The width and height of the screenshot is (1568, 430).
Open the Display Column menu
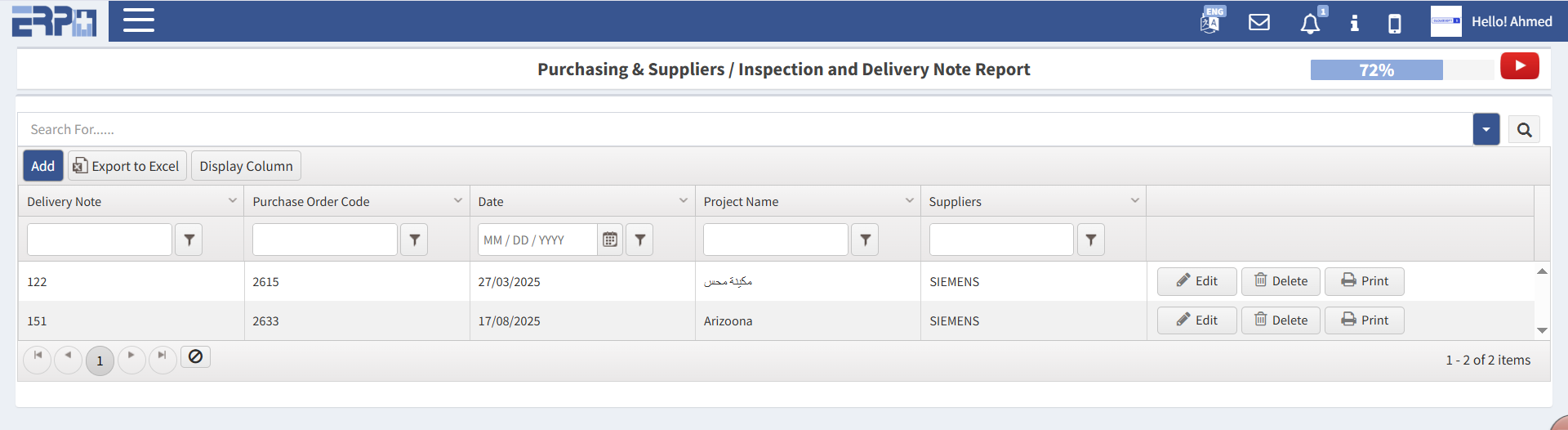click(x=246, y=166)
